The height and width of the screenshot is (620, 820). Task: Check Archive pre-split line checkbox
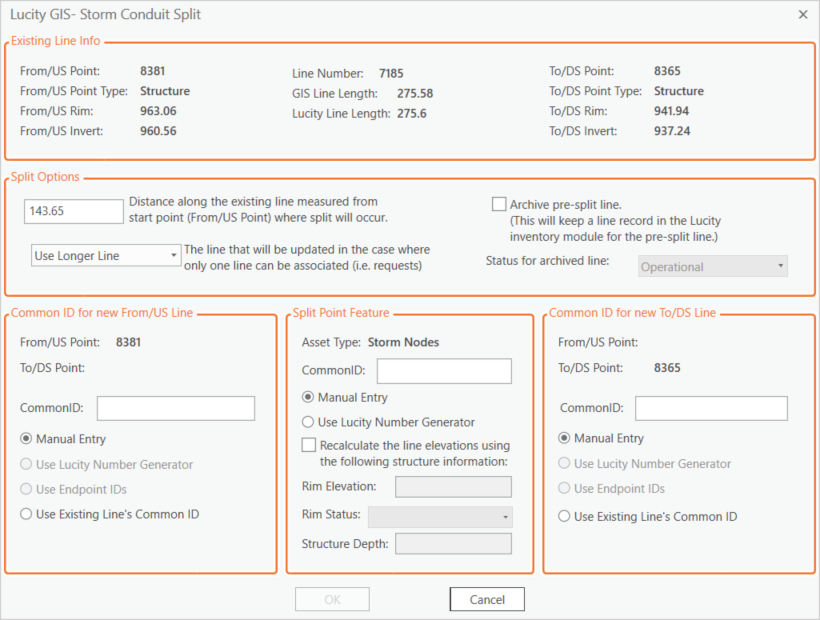coord(499,204)
